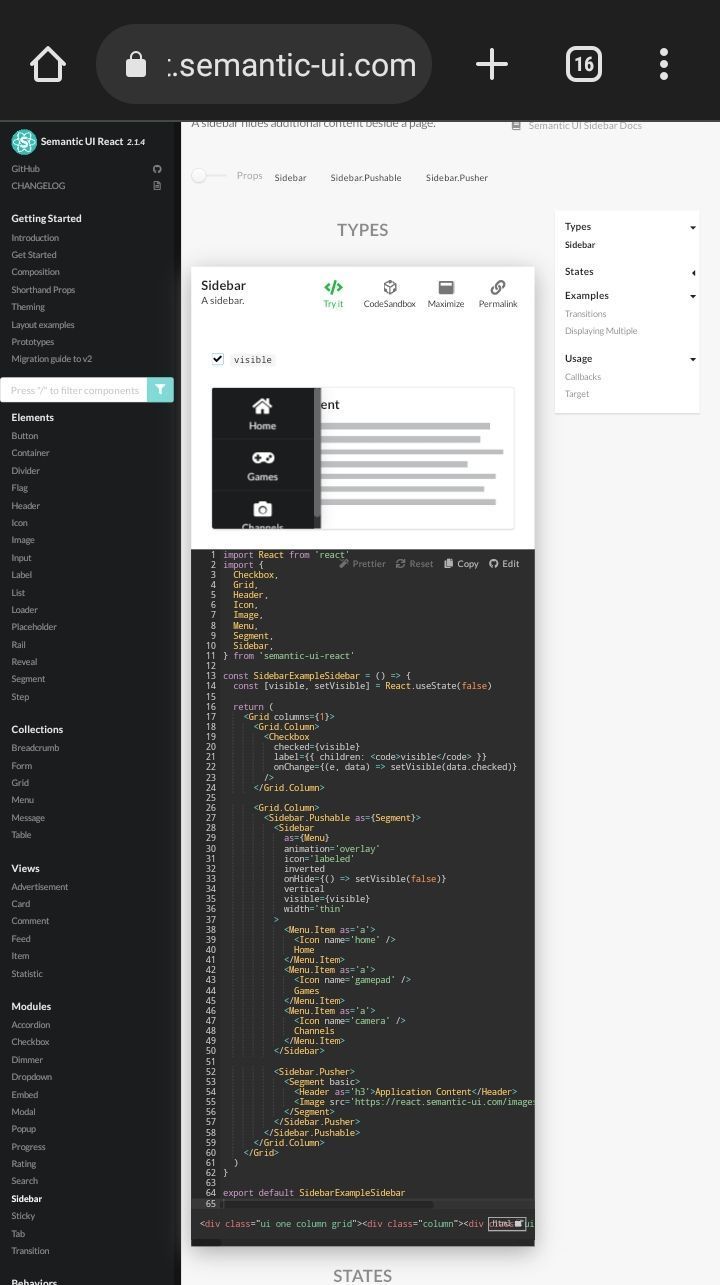Jump to Callbacks usage section
The image size is (720, 1285).
point(582,377)
